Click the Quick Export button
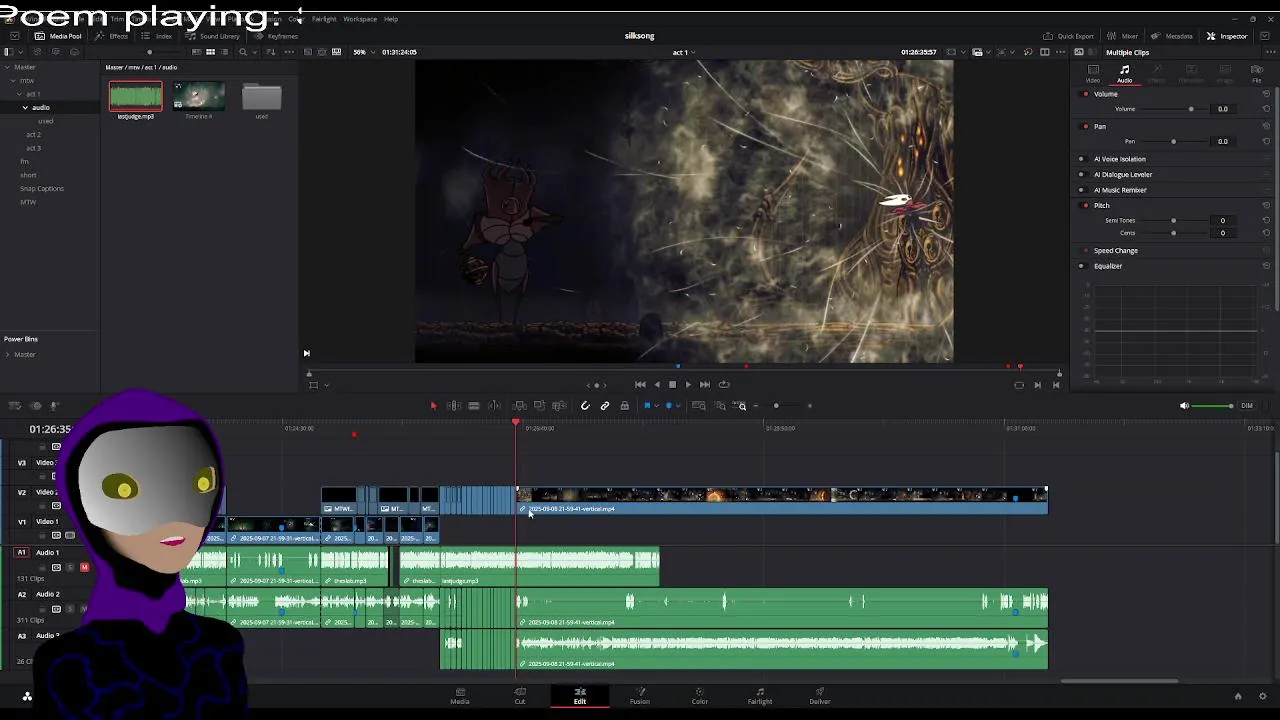Image resolution: width=1280 pixels, height=720 pixels. coord(1068,36)
